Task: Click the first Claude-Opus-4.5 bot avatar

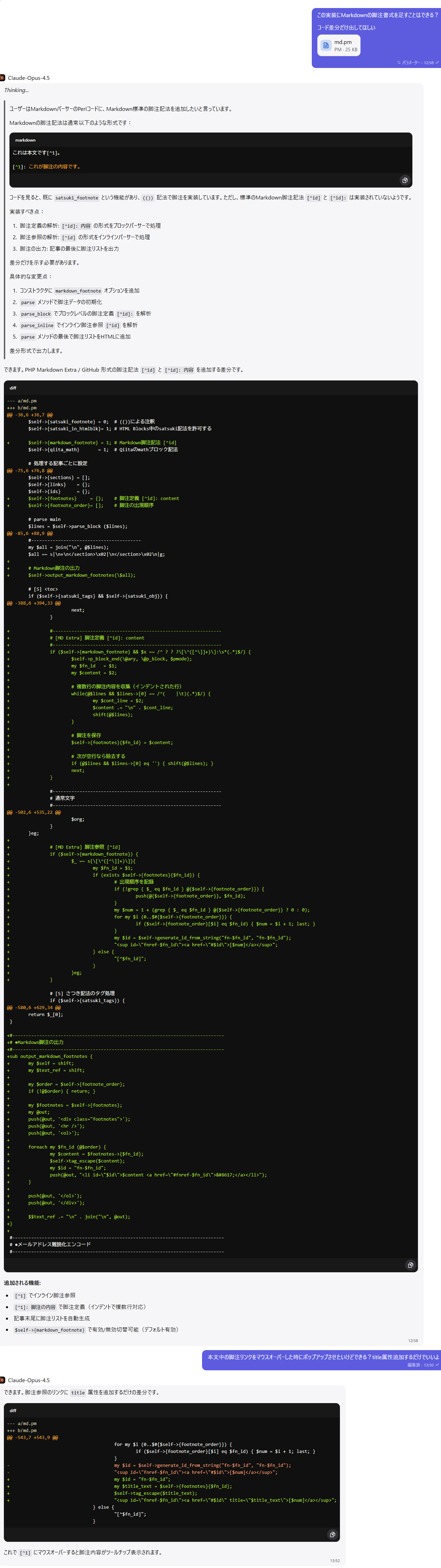Action: pyautogui.click(x=2, y=78)
